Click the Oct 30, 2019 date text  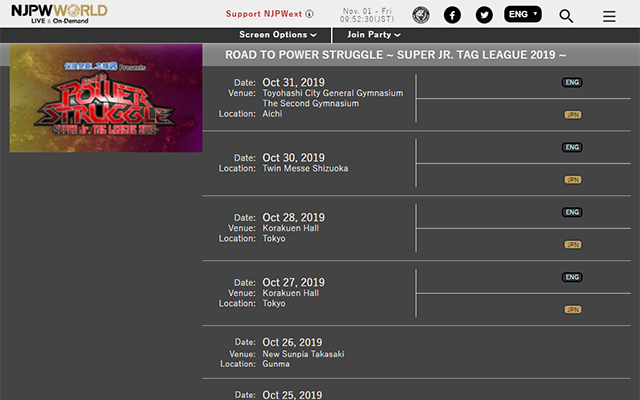coord(293,158)
